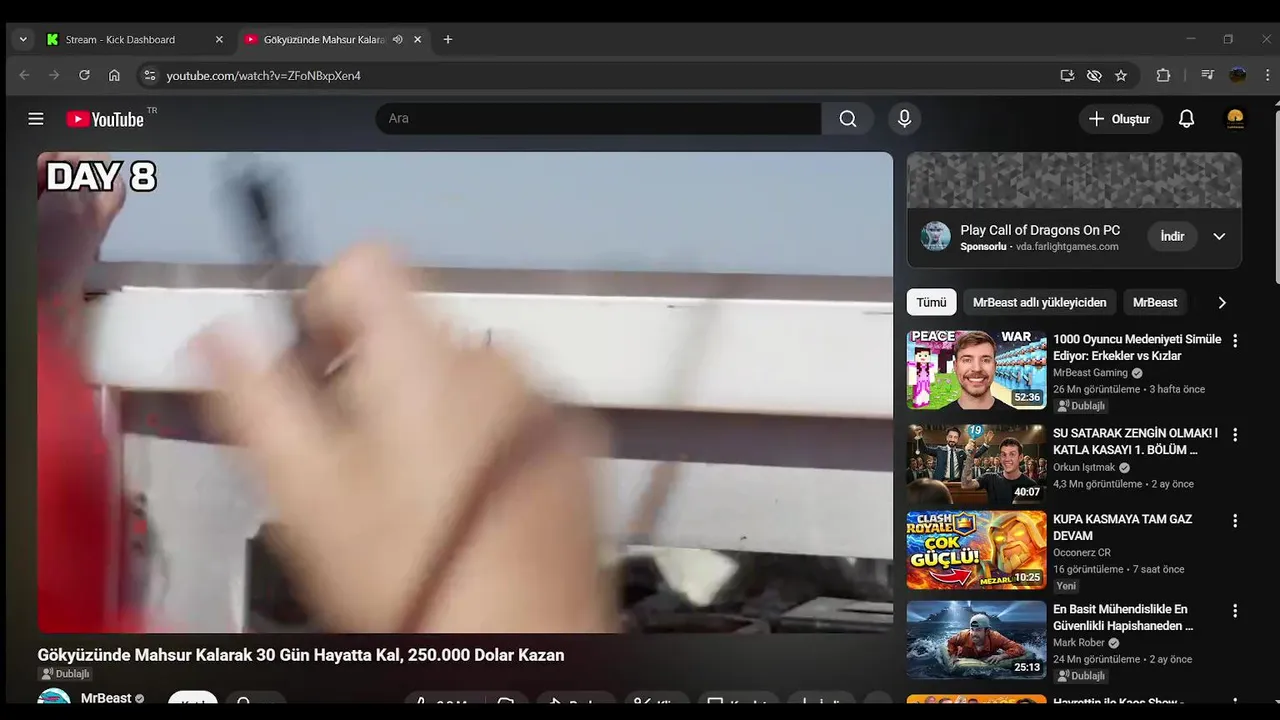The width and height of the screenshot is (1280, 720).
Task: Mute the YouTube tab audio icon
Action: point(397,40)
